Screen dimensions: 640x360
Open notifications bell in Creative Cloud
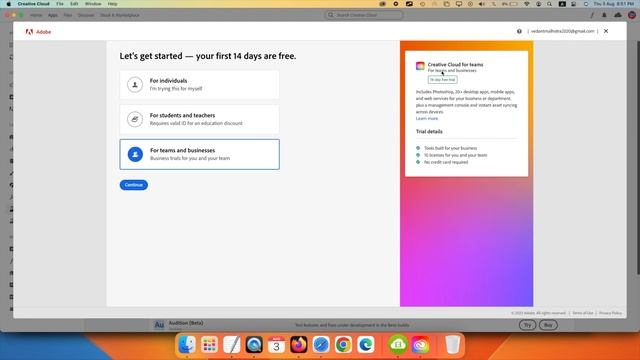tap(604, 15)
